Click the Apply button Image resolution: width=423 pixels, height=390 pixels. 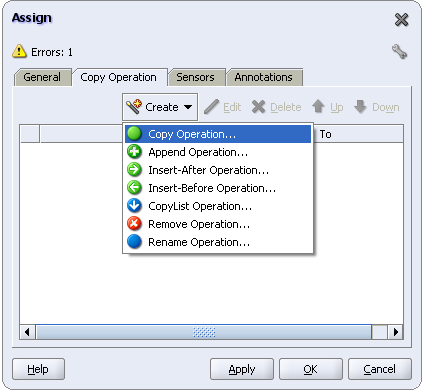(x=242, y=369)
